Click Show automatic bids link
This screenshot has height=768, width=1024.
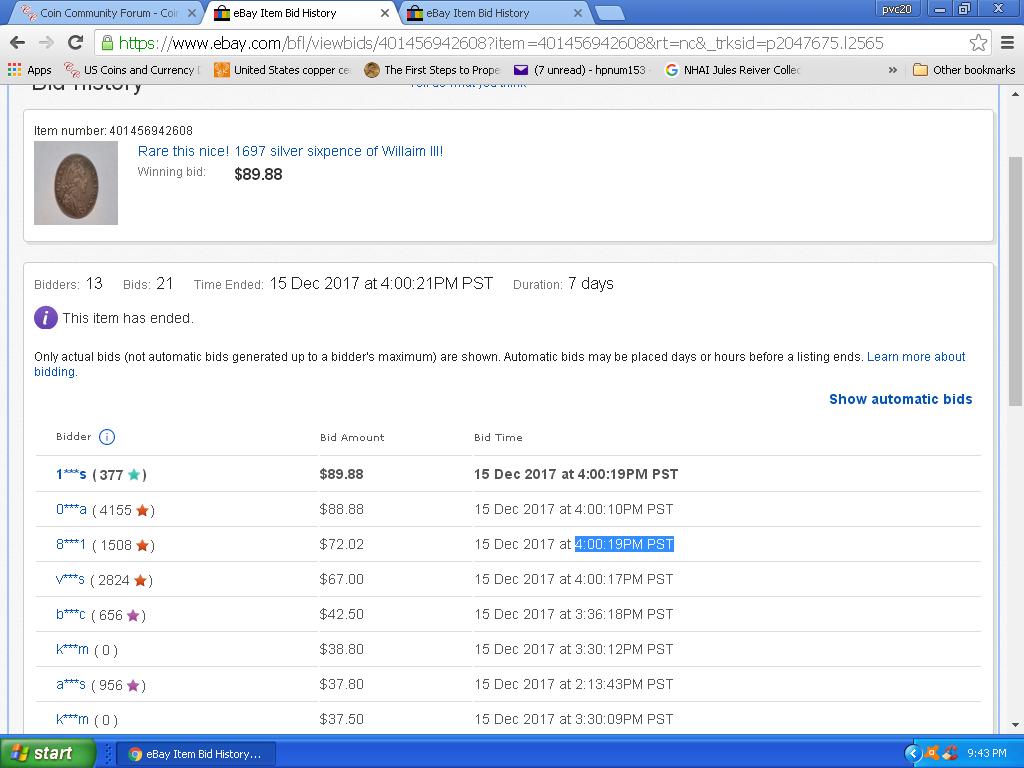tap(901, 399)
